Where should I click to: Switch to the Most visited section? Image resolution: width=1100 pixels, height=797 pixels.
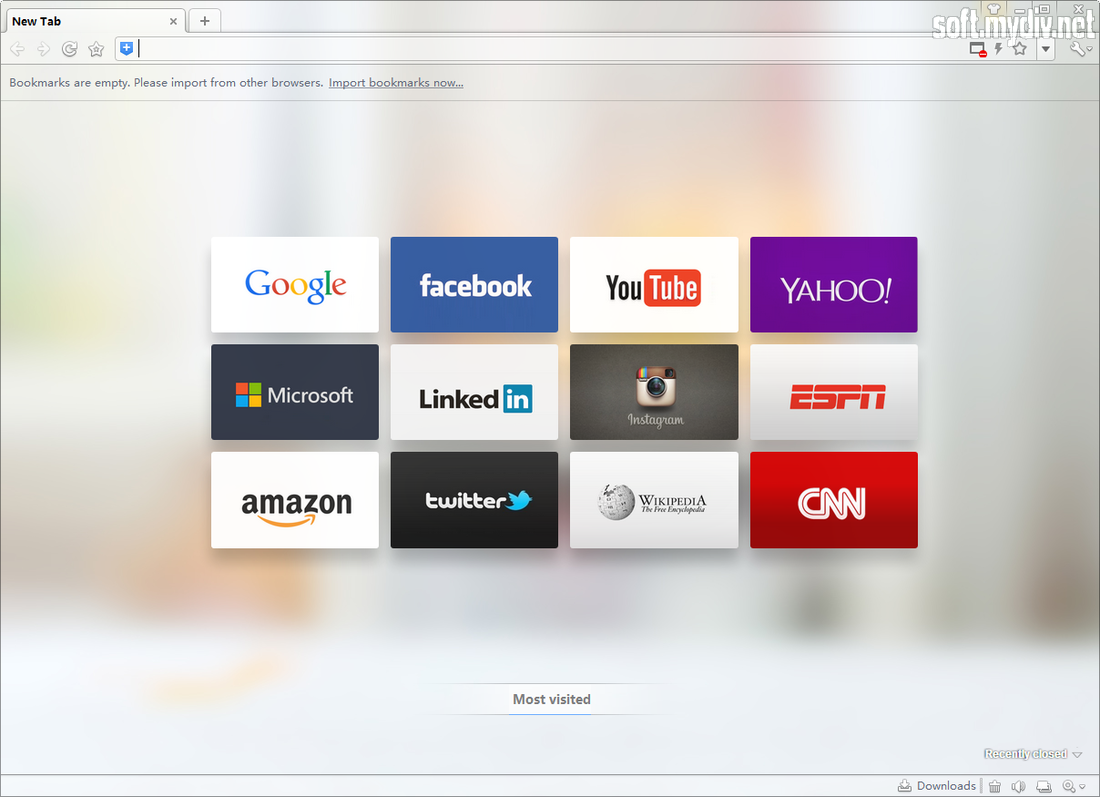[x=551, y=699]
